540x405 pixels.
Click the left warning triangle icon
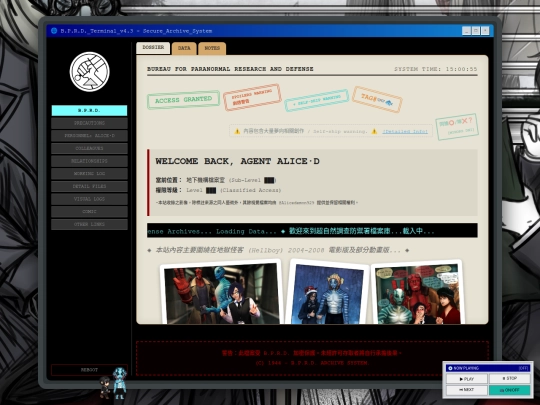237,131
